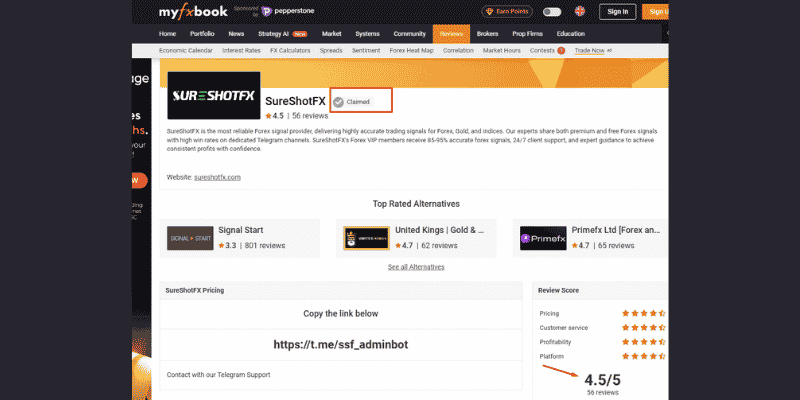Open FX Calculators link
Viewport: 800px width, 400px height.
[290, 51]
